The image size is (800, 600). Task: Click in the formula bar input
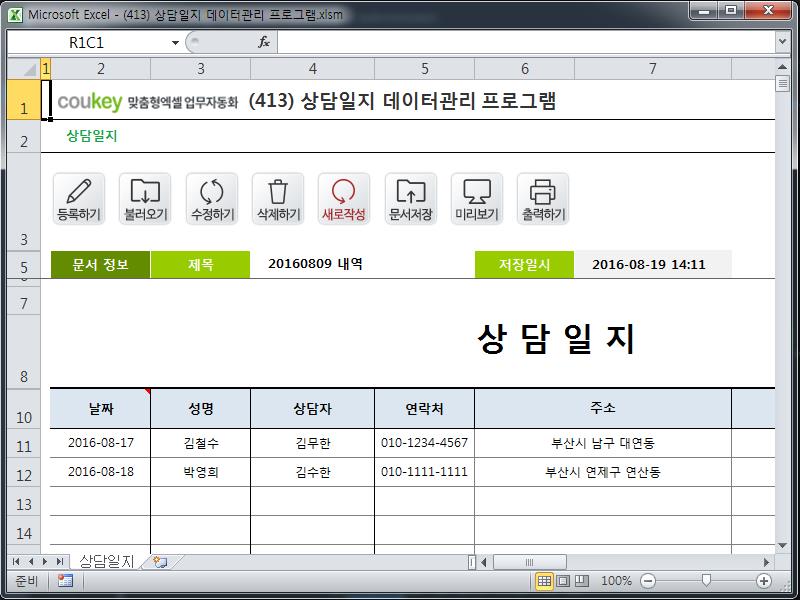click(527, 42)
